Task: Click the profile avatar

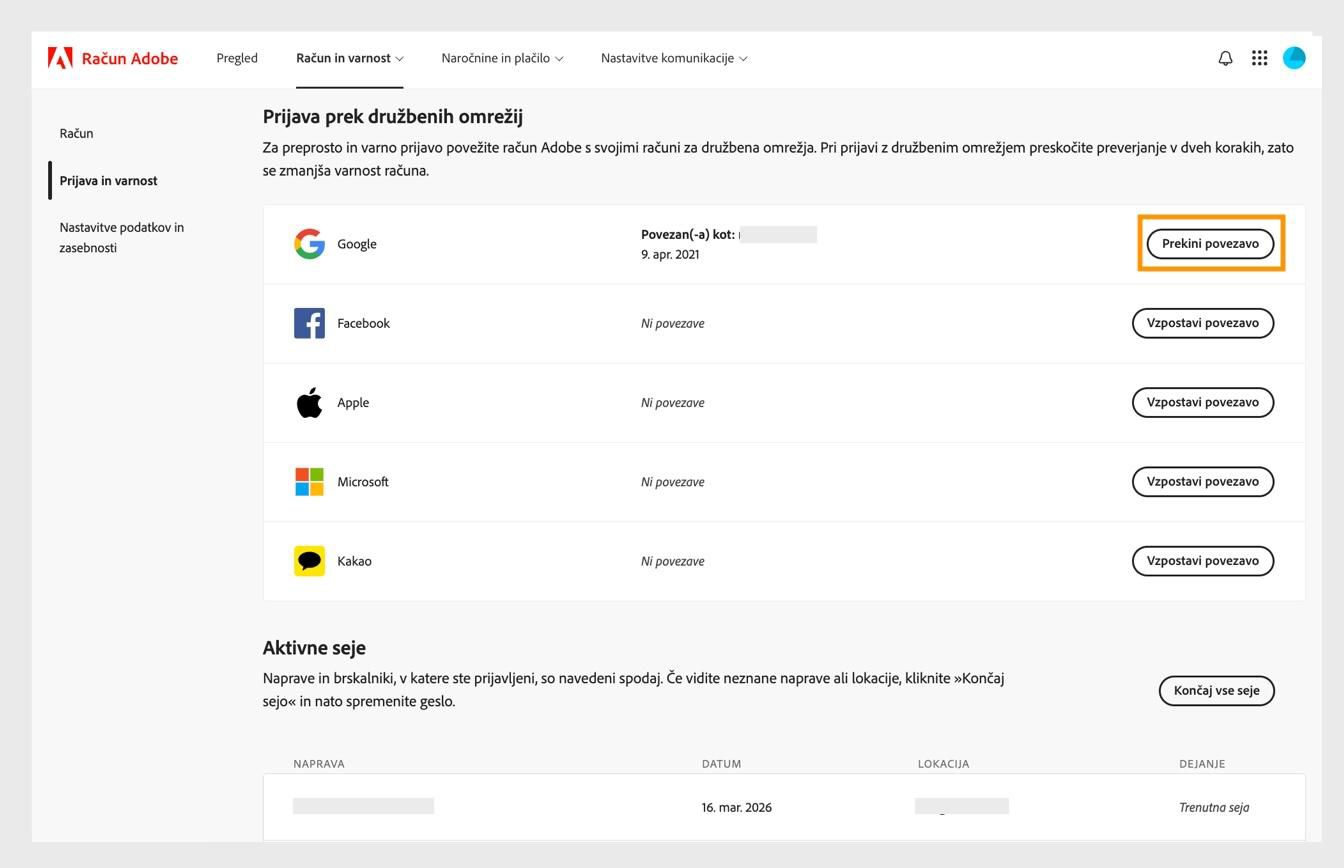Action: click(x=1294, y=58)
